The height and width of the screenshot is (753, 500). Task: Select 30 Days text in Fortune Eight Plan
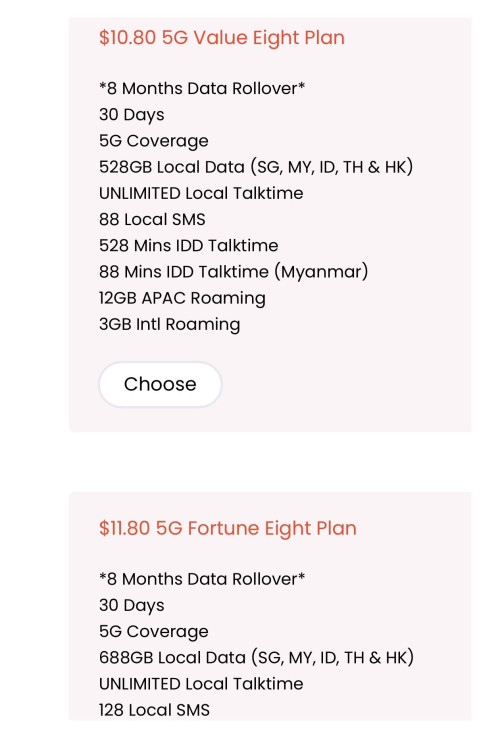pyautogui.click(x=132, y=605)
